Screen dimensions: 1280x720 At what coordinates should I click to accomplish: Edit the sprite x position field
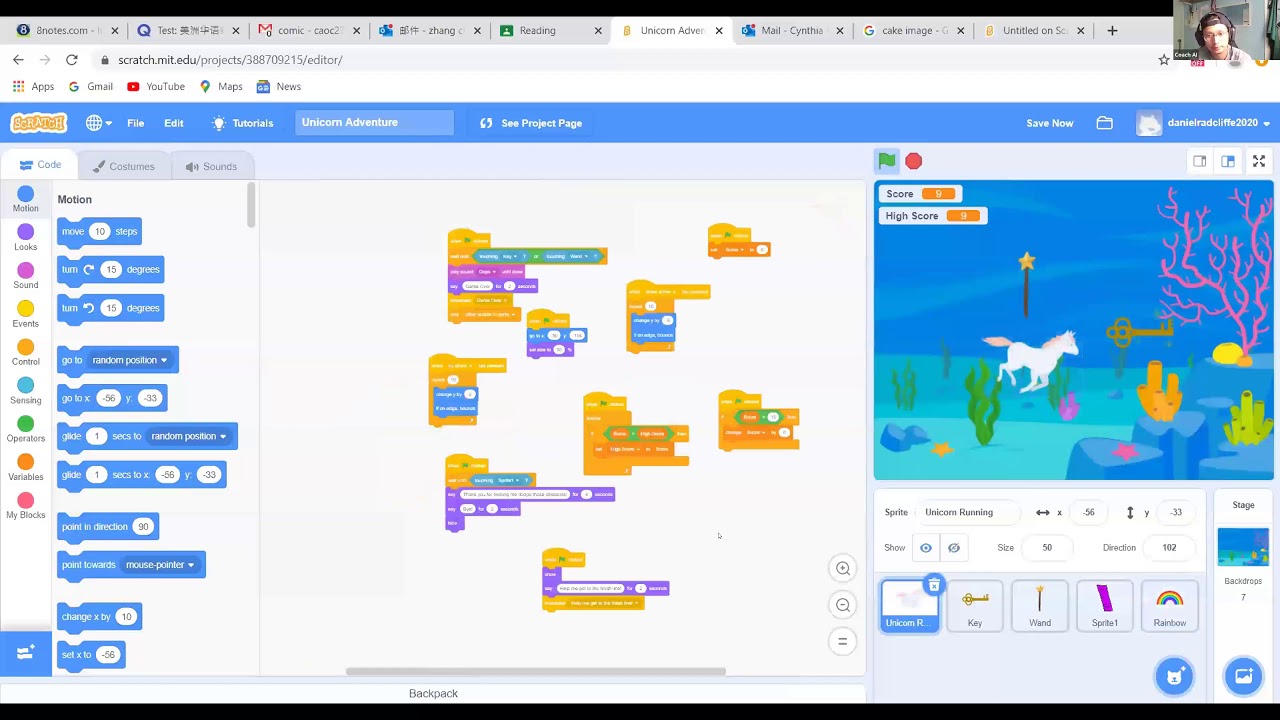tap(1088, 512)
